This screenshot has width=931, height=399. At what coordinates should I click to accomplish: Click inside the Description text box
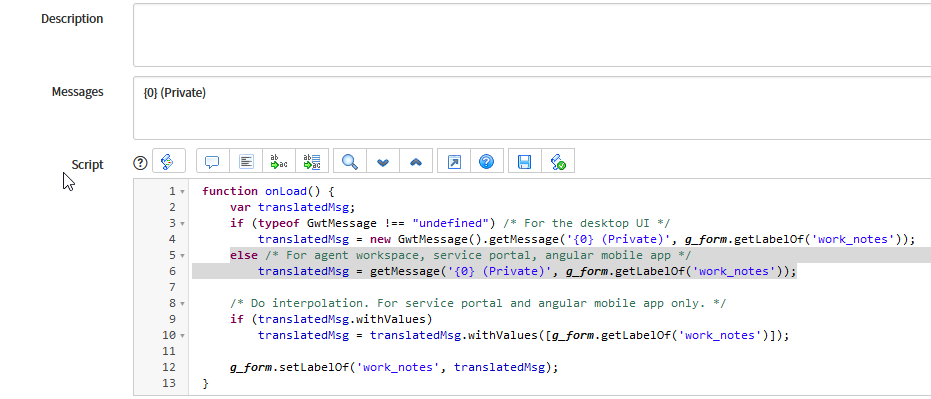[532, 35]
